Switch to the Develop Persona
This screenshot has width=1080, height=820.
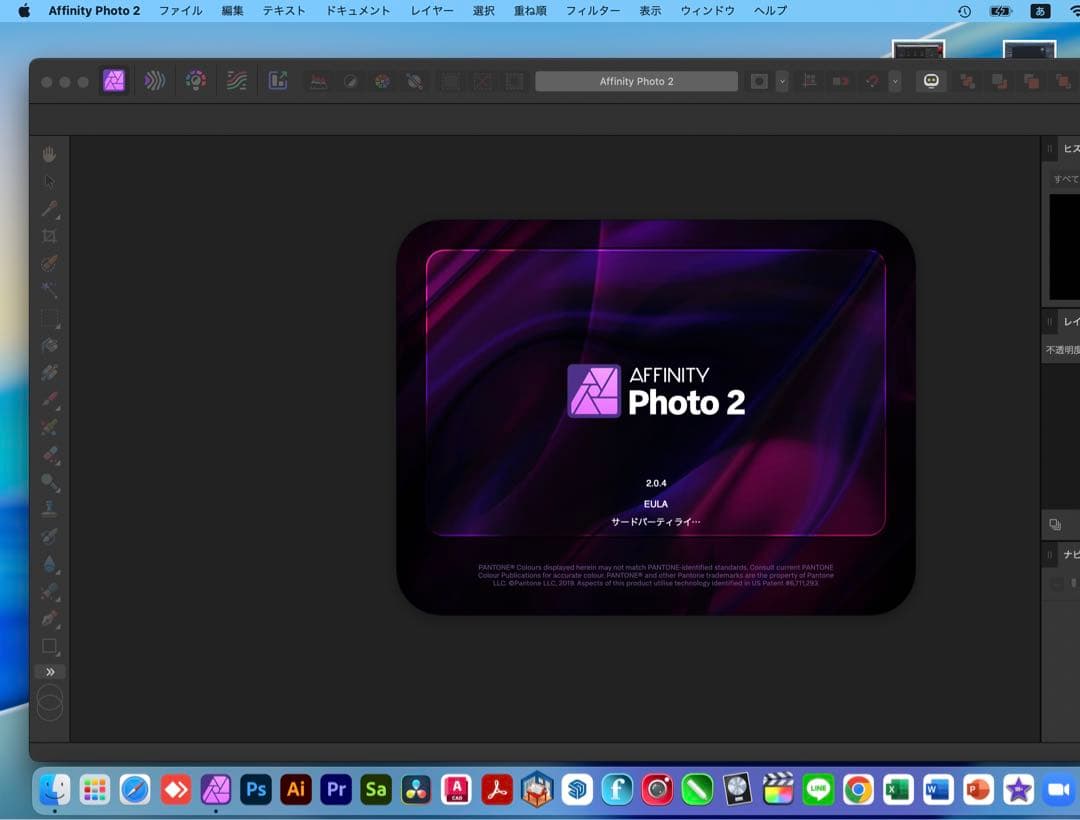pos(195,81)
